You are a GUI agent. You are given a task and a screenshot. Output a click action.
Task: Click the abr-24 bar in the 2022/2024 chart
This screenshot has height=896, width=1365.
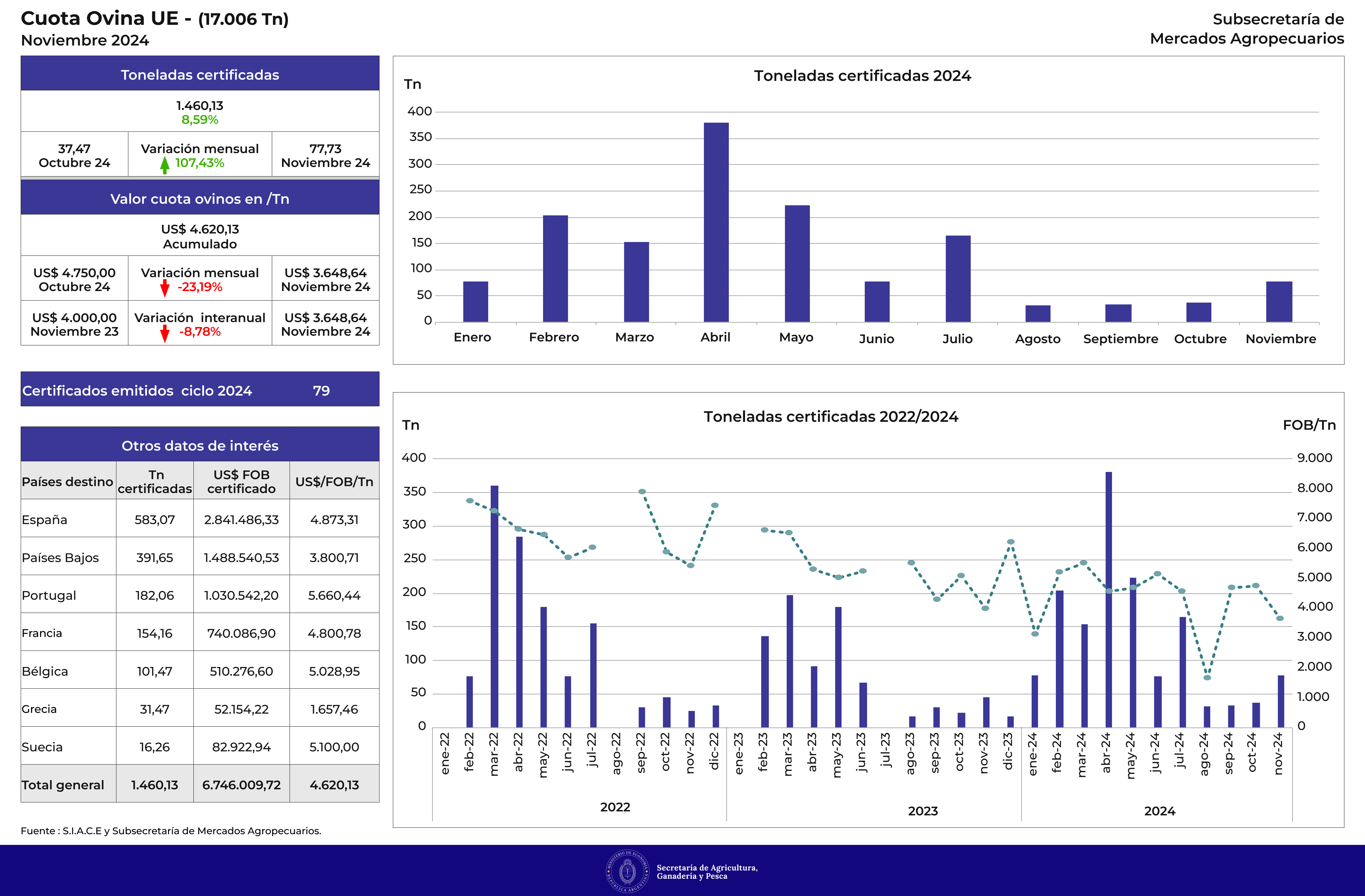coord(1109,600)
